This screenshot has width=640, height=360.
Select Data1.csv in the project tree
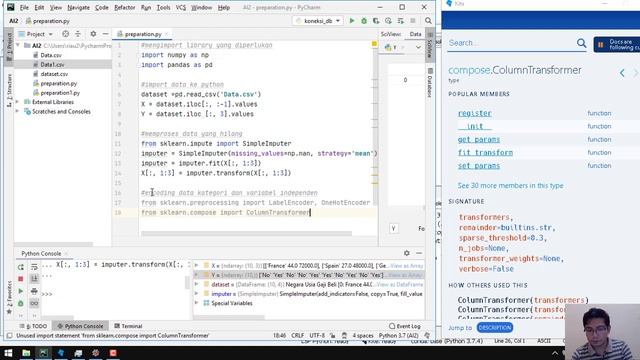52,64
